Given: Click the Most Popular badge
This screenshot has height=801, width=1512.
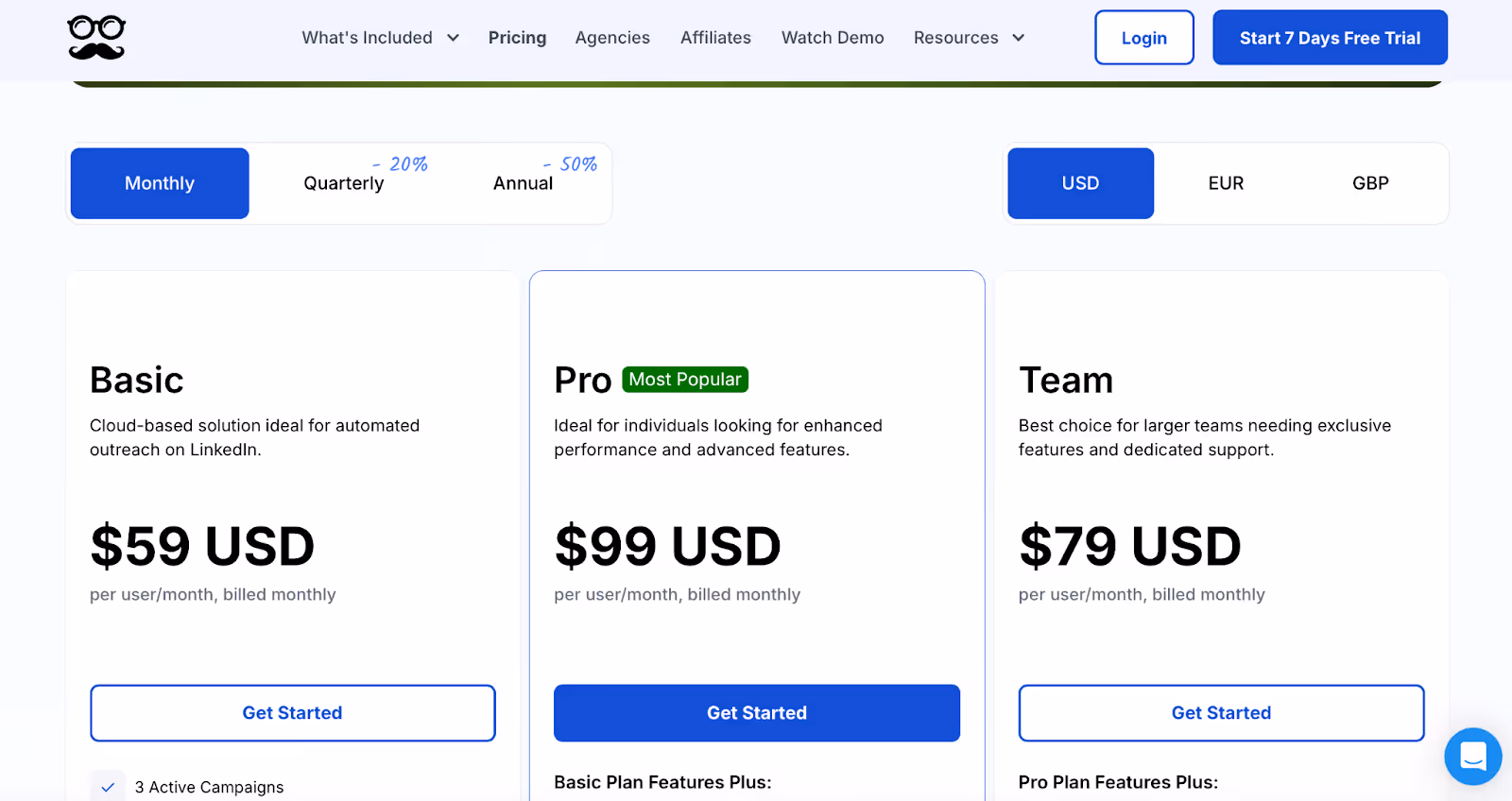Looking at the screenshot, I should point(685,380).
